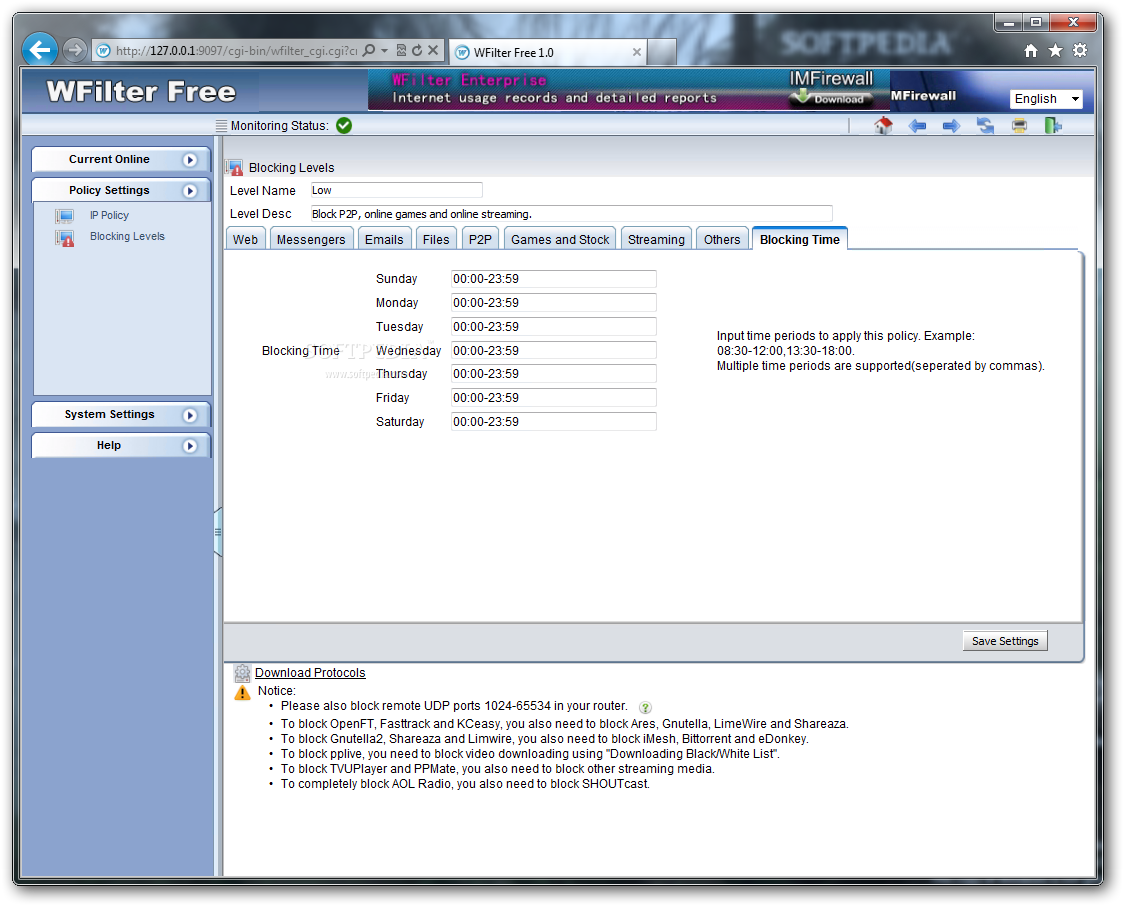1124x906 pixels.
Task: Click the WFilter refresh toolbar icon
Action: [985, 126]
